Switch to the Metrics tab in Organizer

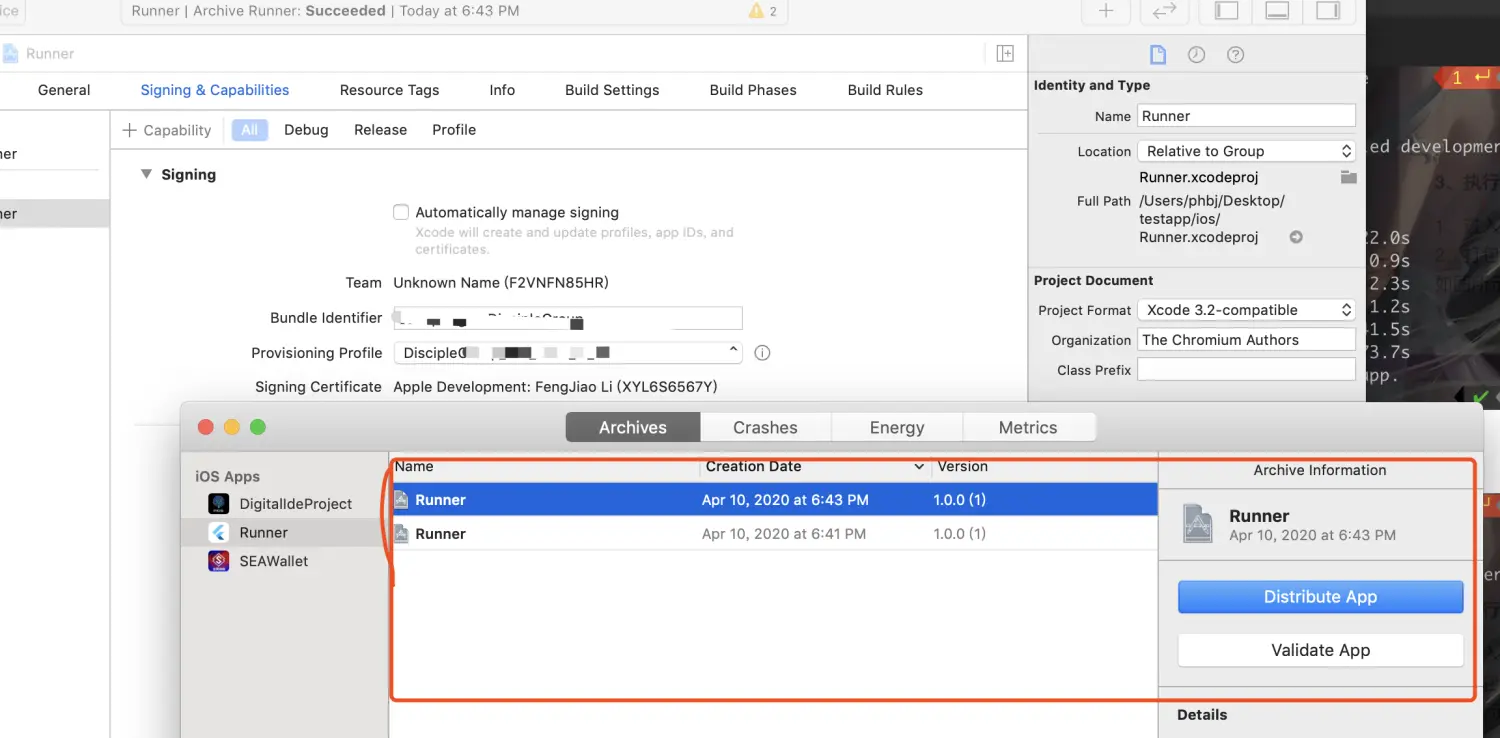point(1028,427)
